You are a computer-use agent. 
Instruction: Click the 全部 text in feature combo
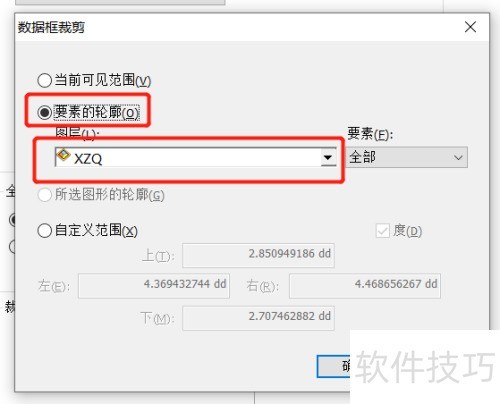363,157
